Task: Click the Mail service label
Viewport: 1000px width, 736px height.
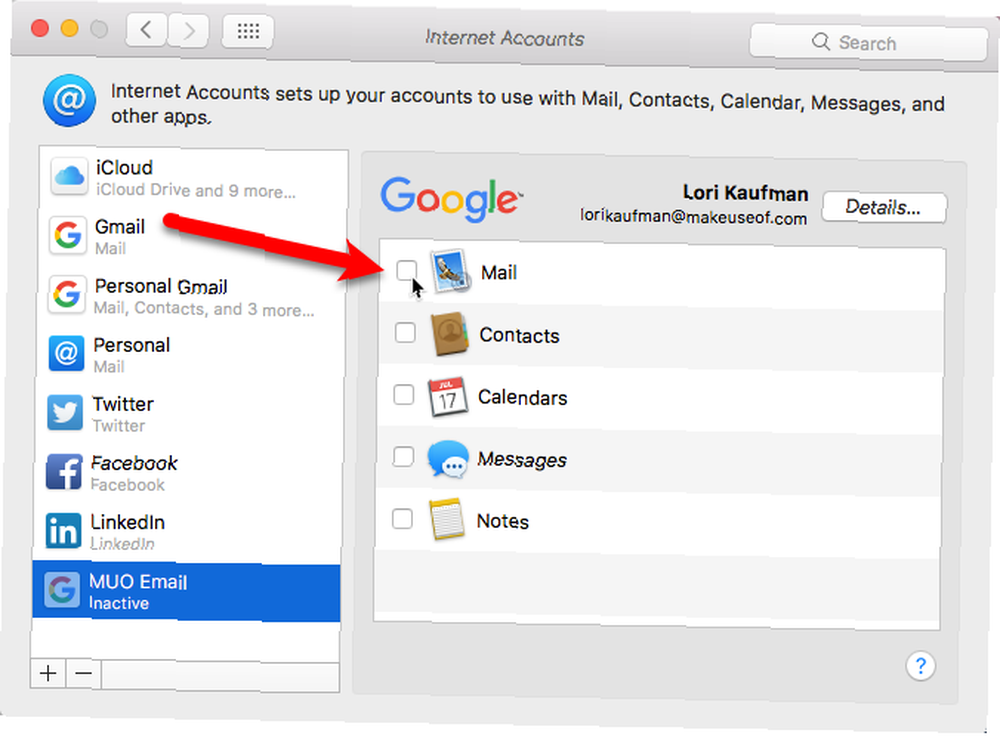Action: pos(499,273)
